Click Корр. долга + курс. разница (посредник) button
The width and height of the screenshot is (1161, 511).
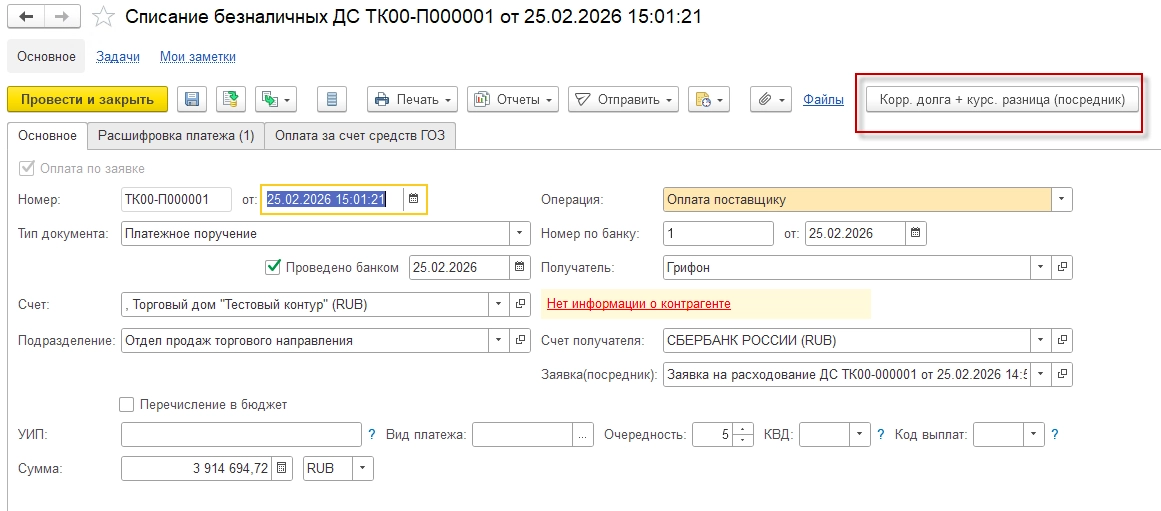(1002, 99)
